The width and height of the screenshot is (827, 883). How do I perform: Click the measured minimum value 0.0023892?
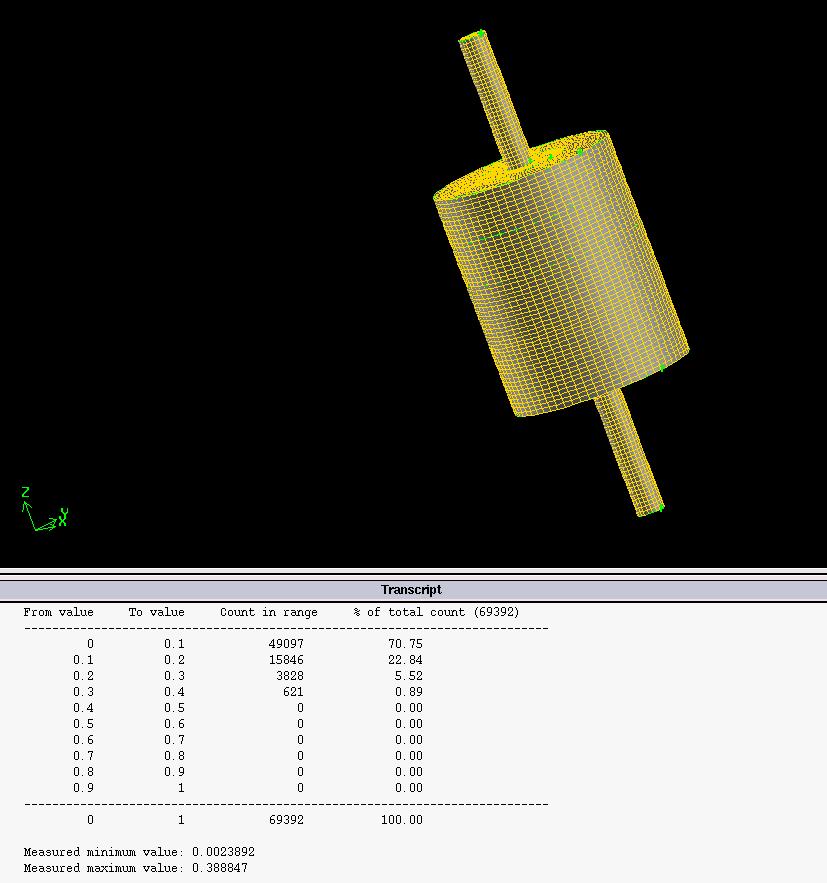point(223,852)
